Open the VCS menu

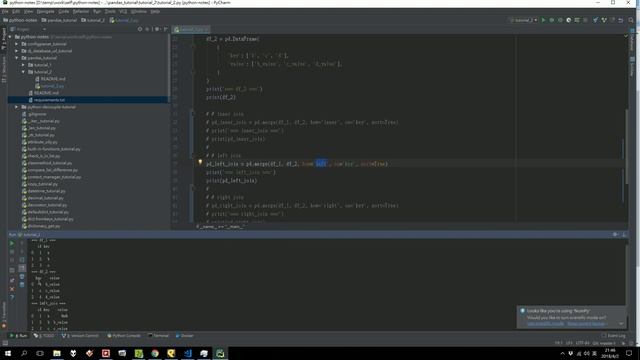click(123, 11)
